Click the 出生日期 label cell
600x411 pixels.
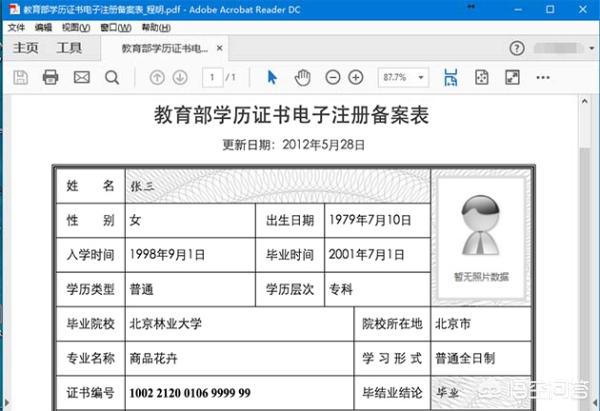pyautogui.click(x=290, y=220)
